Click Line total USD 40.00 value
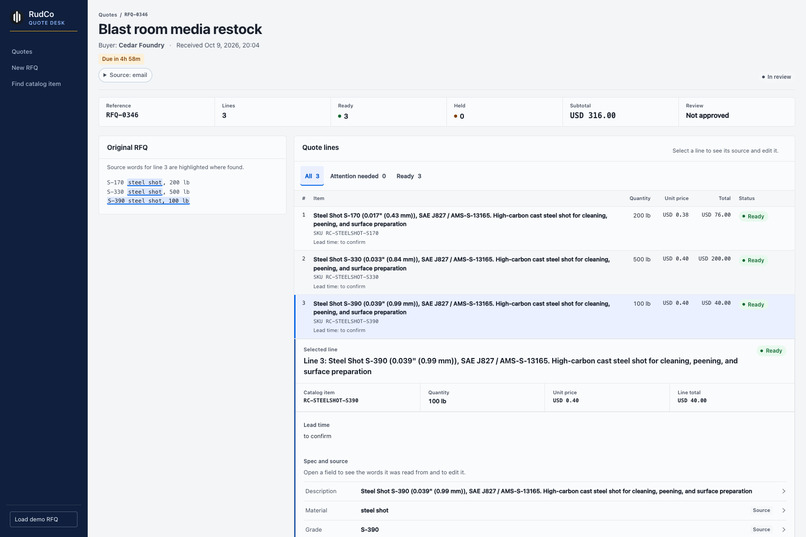Image resolution: width=806 pixels, height=537 pixels. tap(692, 400)
